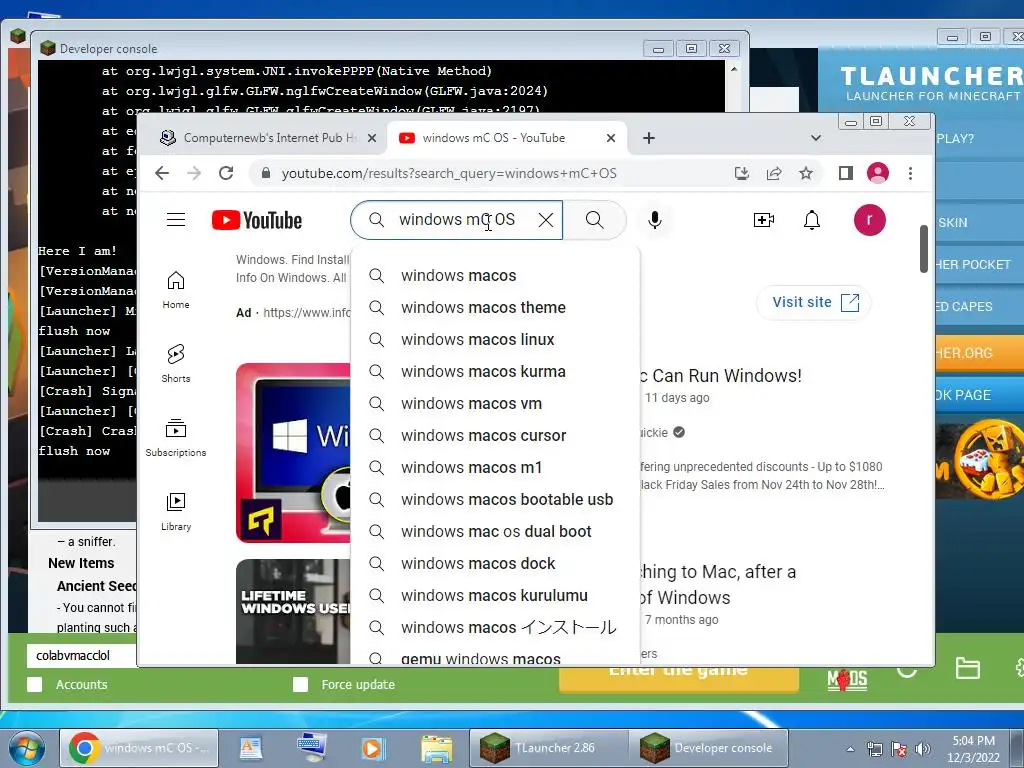
Task: Toggle Force update checkbox in TLauncher
Action: [300, 684]
